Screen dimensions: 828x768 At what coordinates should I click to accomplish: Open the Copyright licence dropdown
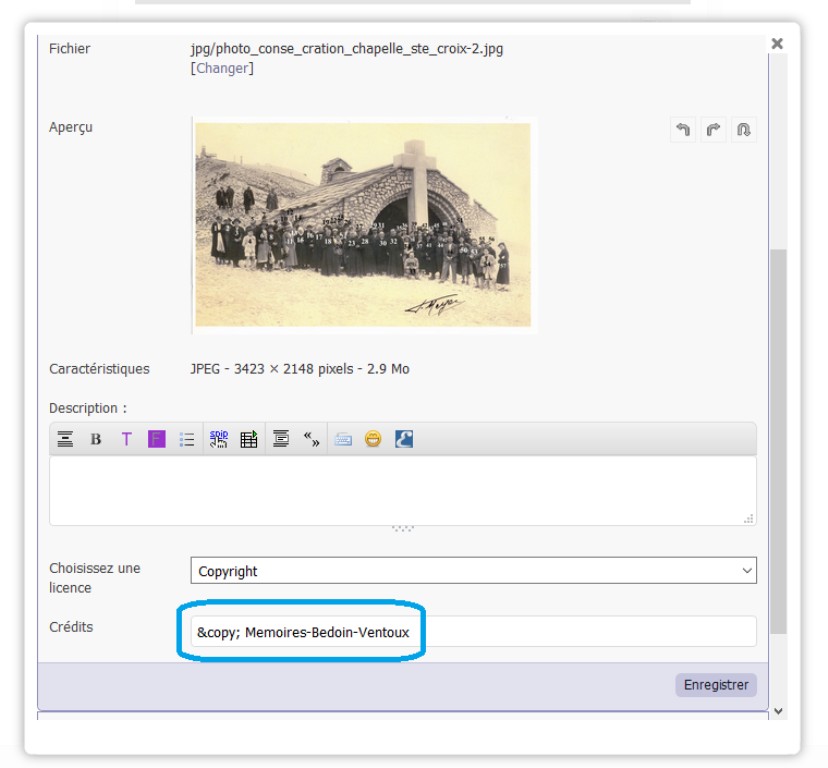point(474,571)
